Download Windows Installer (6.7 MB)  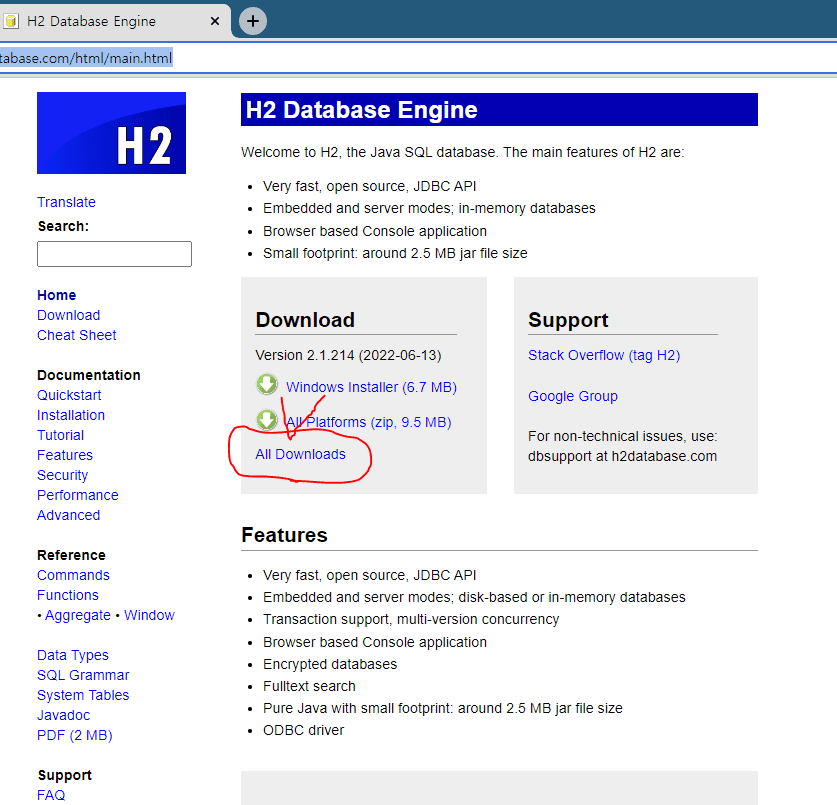(x=371, y=387)
